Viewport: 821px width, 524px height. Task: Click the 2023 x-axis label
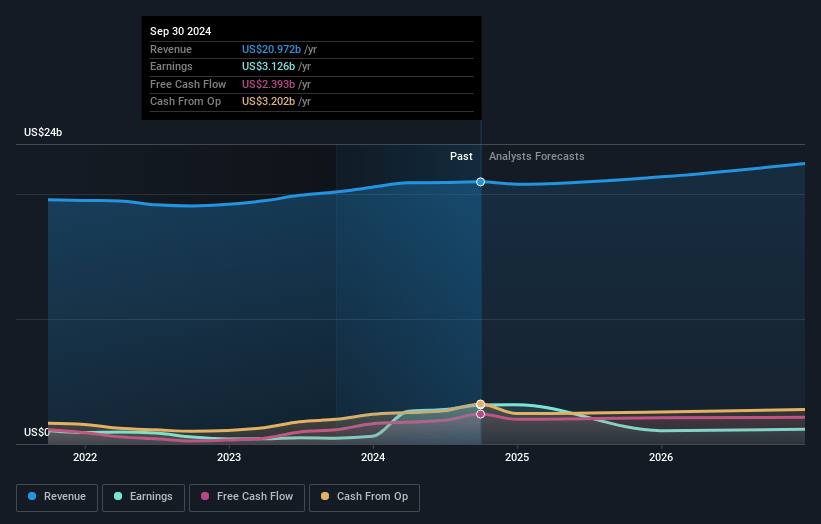[229, 457]
